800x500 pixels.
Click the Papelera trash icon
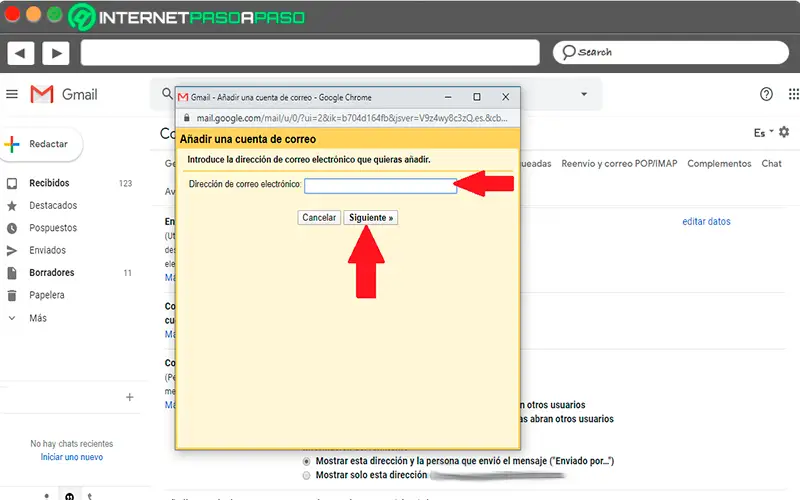(12, 295)
